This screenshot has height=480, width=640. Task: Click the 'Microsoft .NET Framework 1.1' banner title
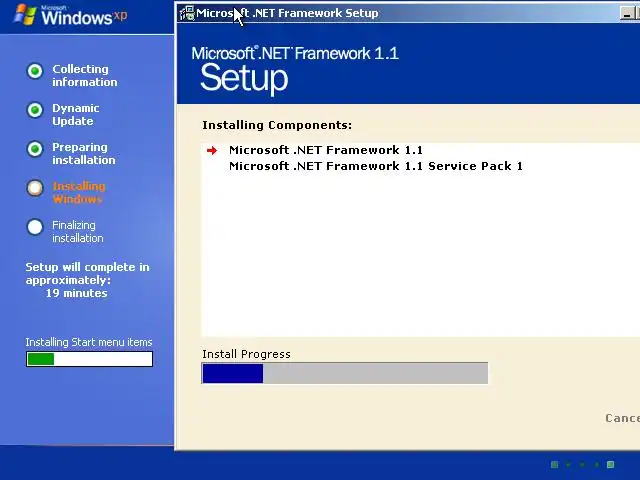pos(295,53)
